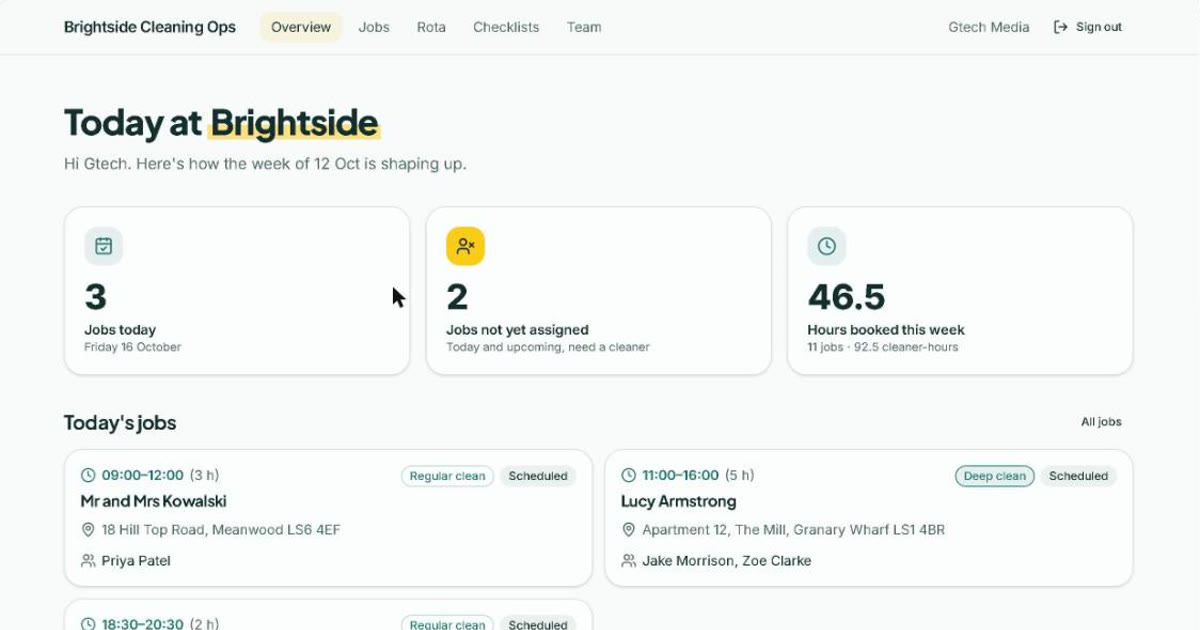Image resolution: width=1200 pixels, height=630 pixels.
Task: Click Regular clean tag on 18:30–20:30 job
Action: click(447, 624)
